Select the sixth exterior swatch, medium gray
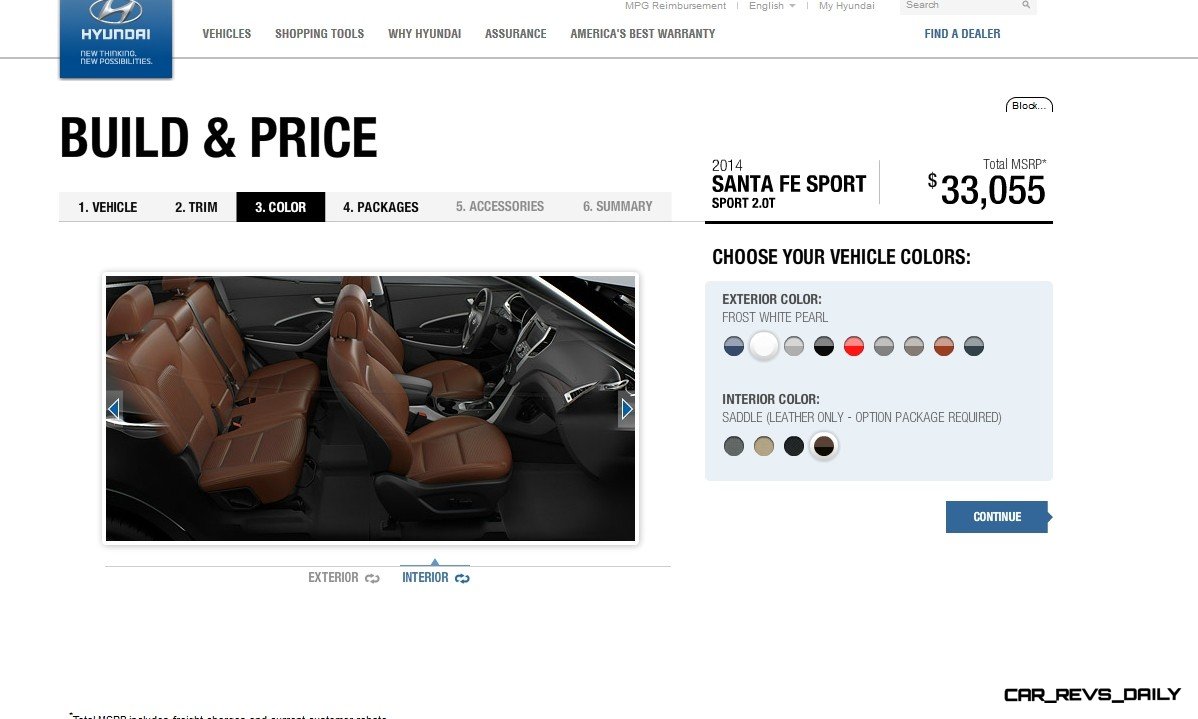 click(x=883, y=346)
